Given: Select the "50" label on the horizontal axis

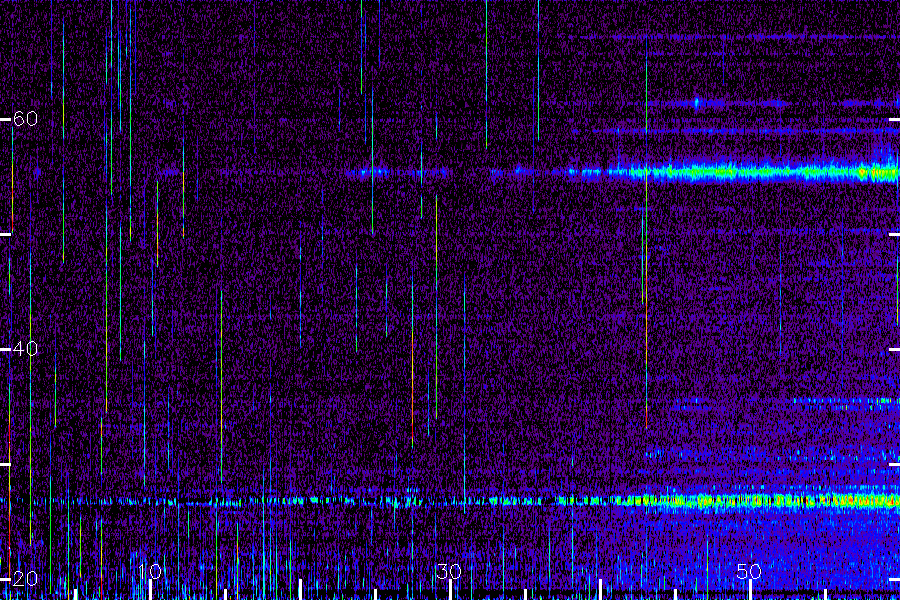Looking at the screenshot, I should tap(749, 571).
